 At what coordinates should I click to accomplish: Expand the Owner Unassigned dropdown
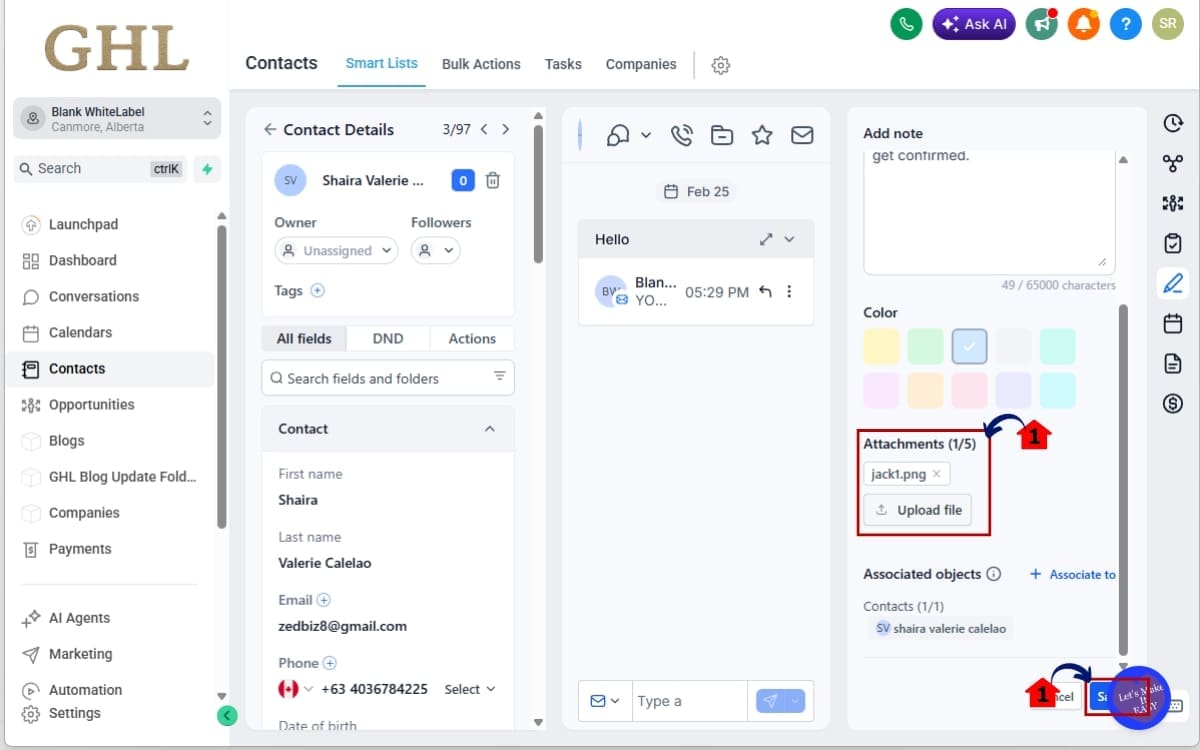(x=336, y=250)
